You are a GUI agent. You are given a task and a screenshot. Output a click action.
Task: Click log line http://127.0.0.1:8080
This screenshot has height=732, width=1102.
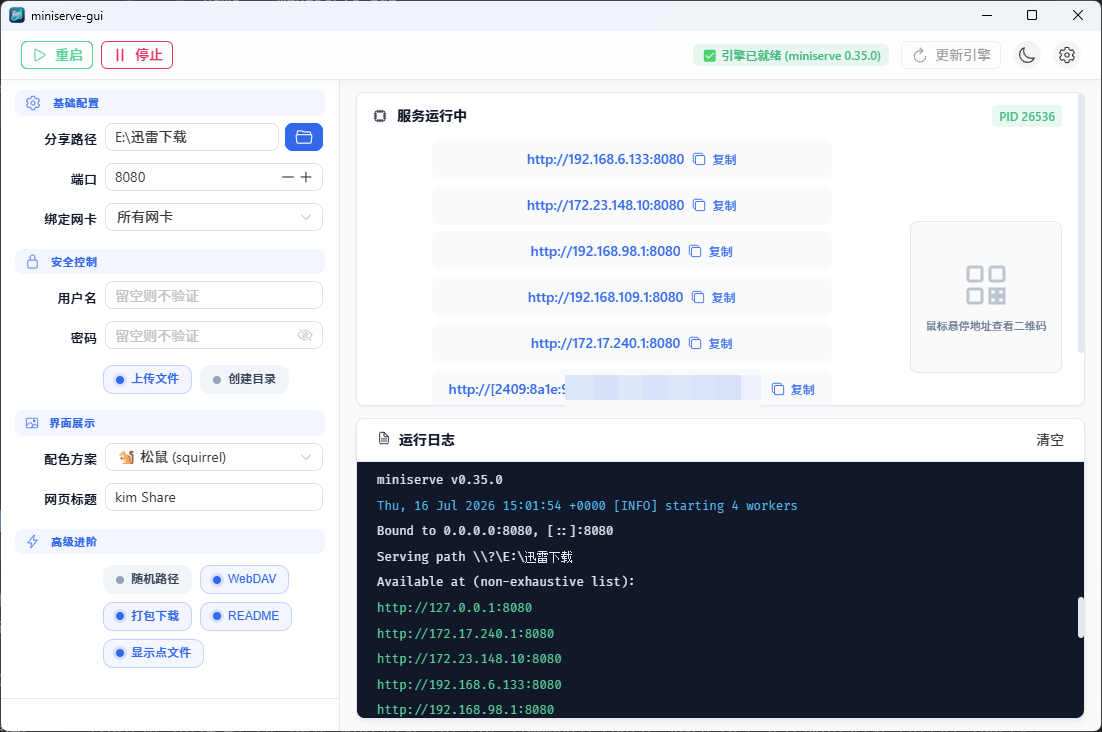(454, 608)
